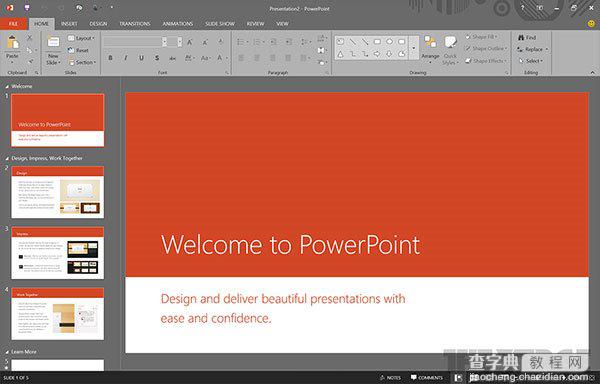Click the Paste clipboard icon

12,42
